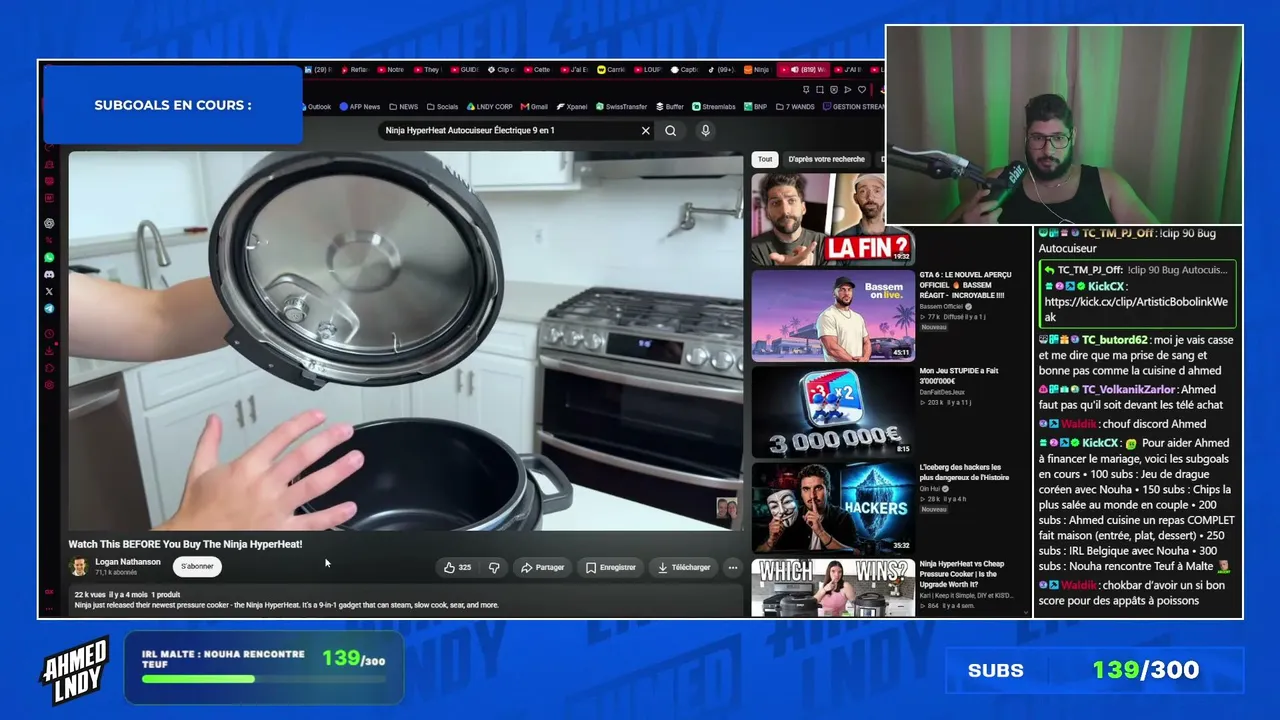This screenshot has height=720, width=1280.
Task: Click the Télécharger download button
Action: coord(684,567)
